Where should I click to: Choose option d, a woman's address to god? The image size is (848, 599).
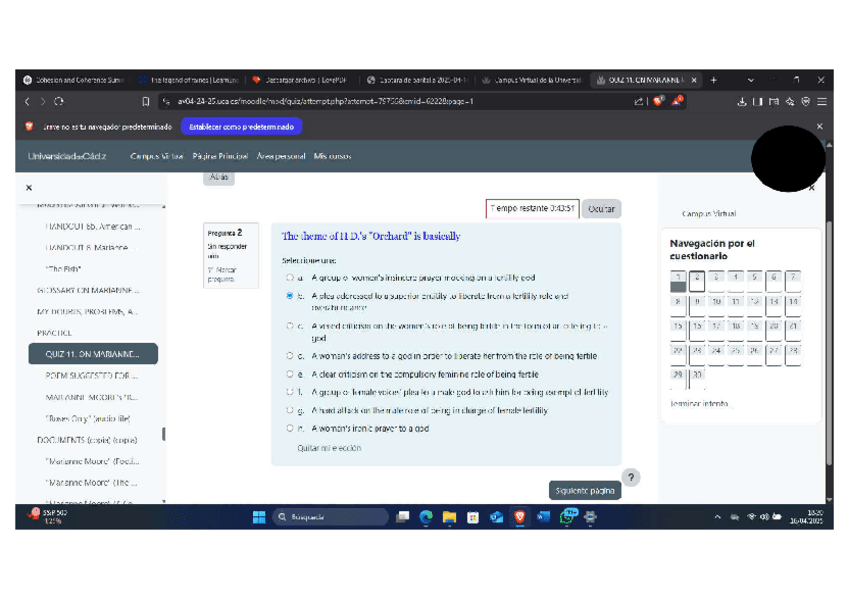click(x=290, y=356)
